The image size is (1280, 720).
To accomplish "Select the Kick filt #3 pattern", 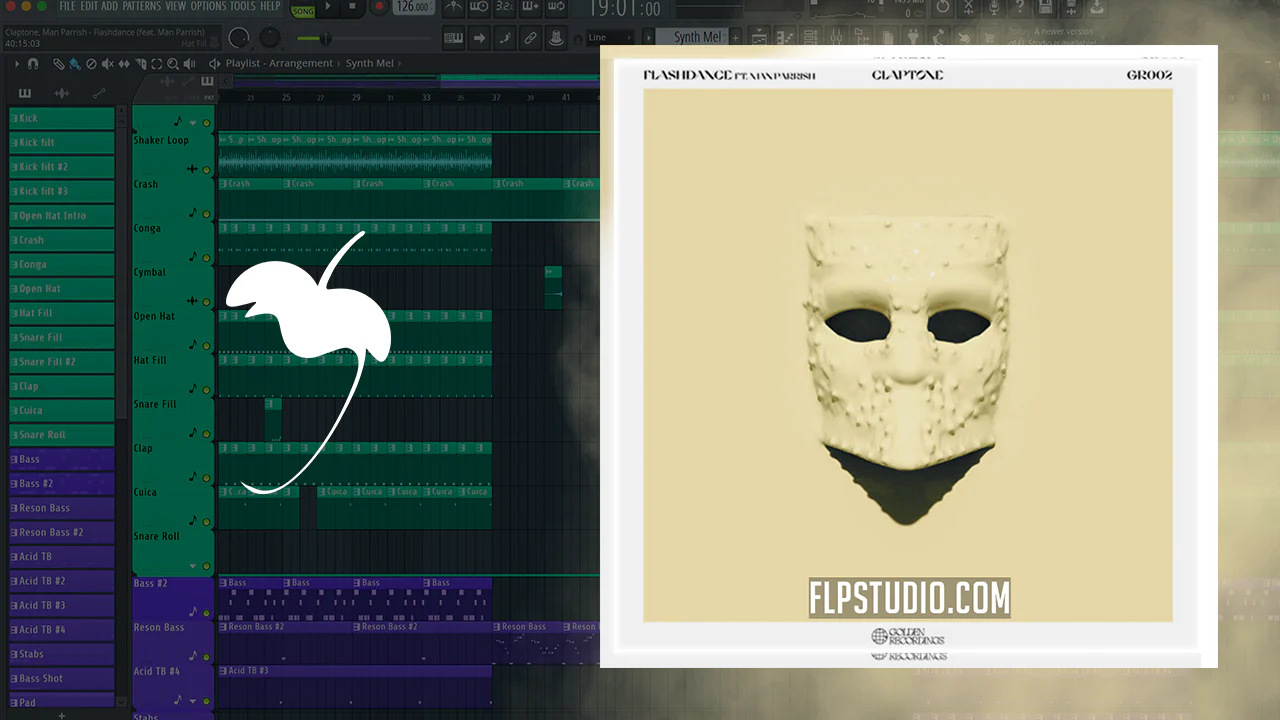I will pos(61,191).
